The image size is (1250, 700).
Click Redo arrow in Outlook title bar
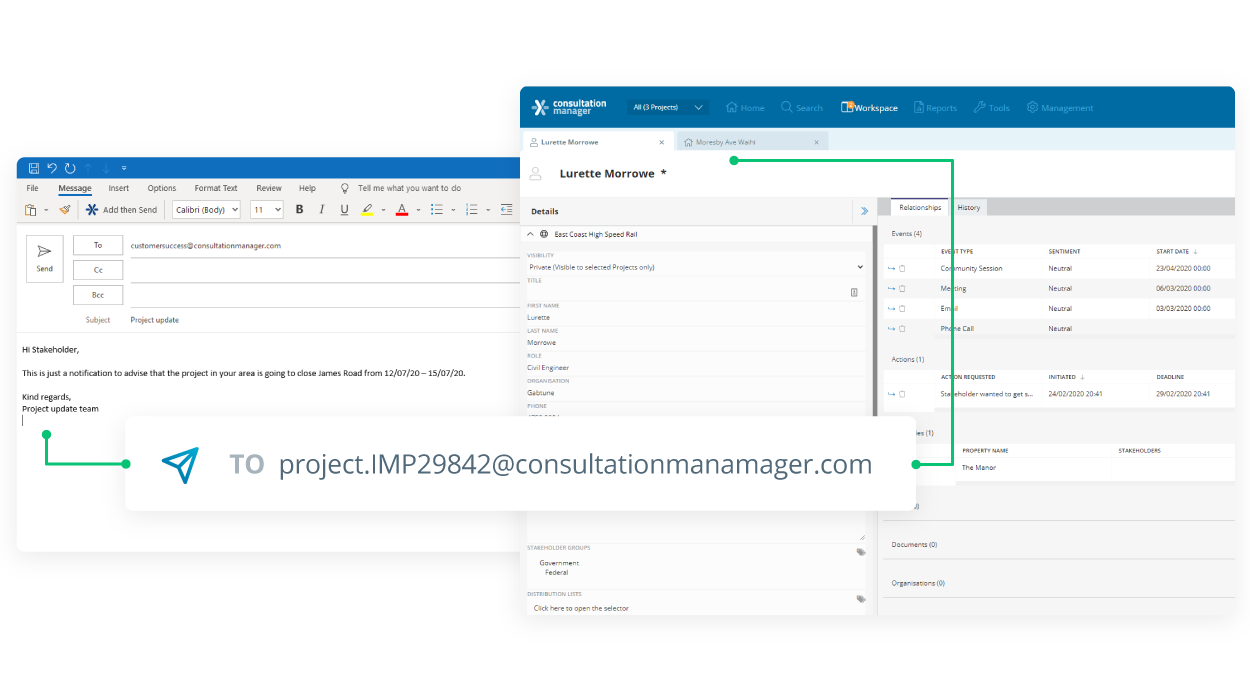(x=70, y=168)
